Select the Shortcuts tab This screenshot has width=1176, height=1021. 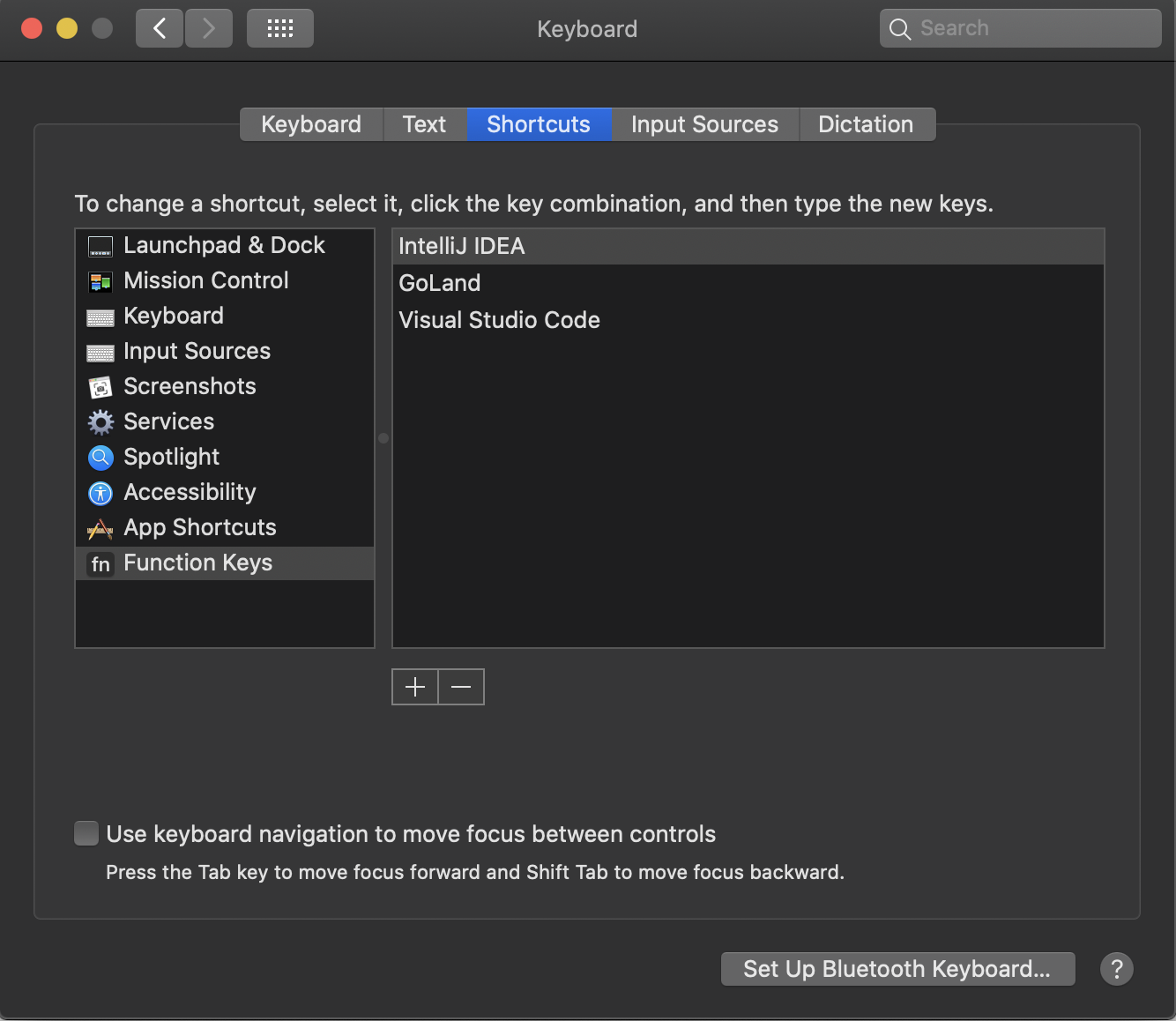click(539, 124)
